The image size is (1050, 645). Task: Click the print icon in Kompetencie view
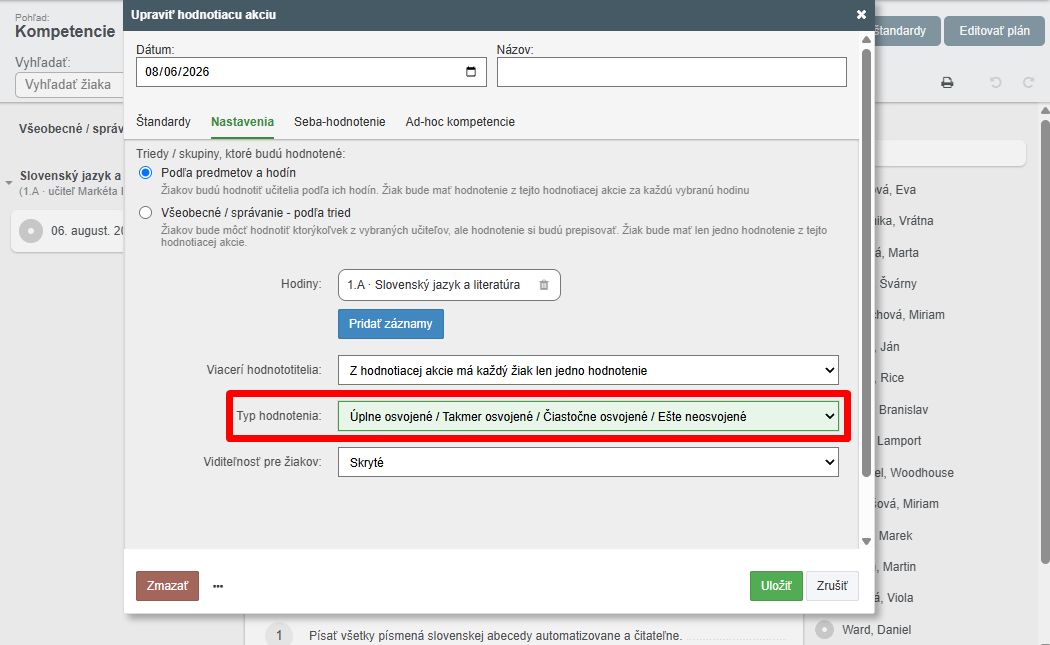pos(947,82)
